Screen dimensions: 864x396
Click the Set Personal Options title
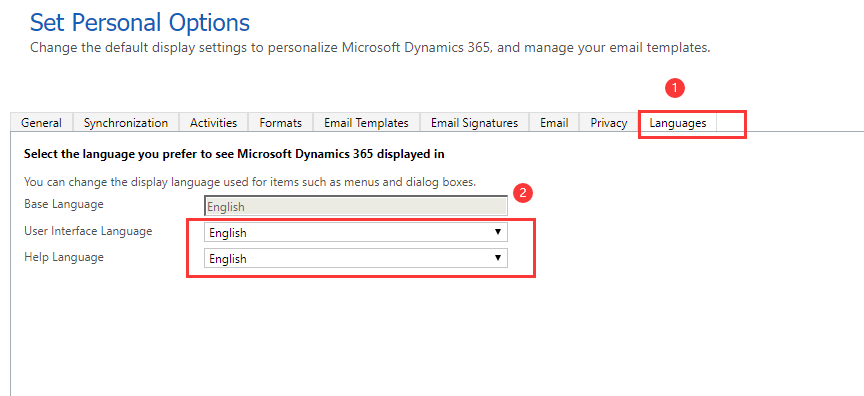[140, 23]
